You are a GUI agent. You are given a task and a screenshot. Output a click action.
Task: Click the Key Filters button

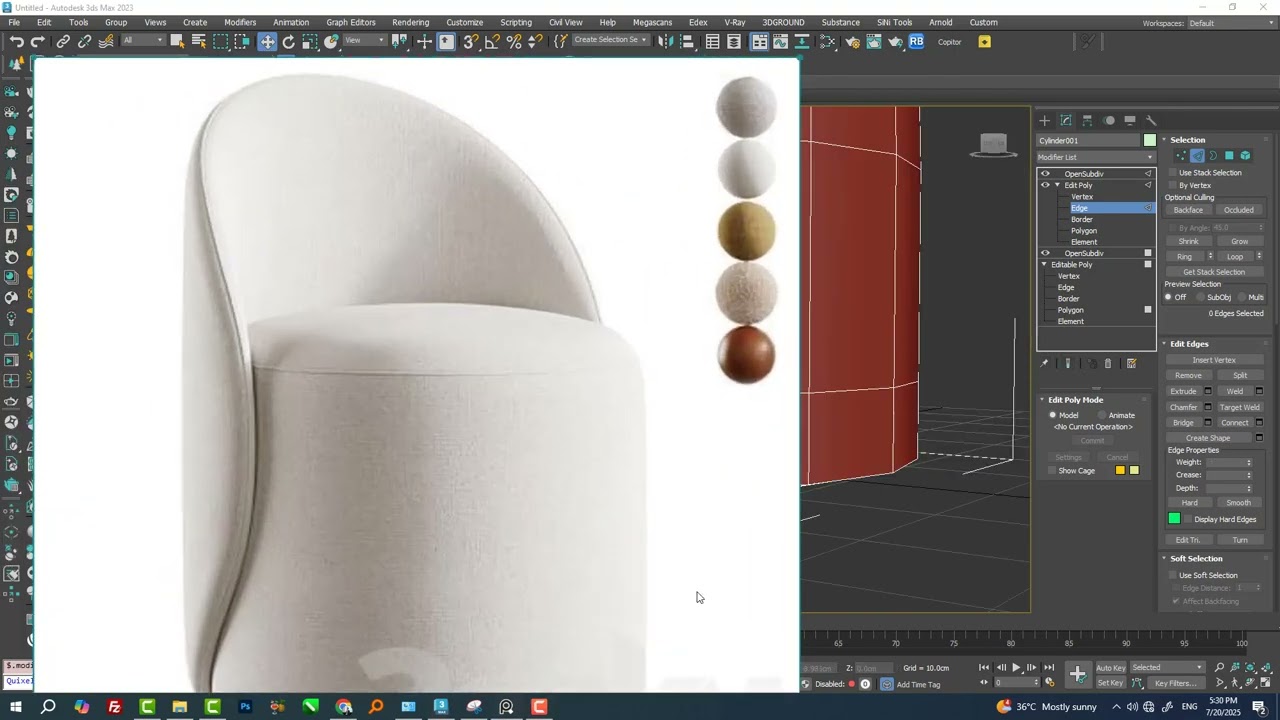(1175, 683)
